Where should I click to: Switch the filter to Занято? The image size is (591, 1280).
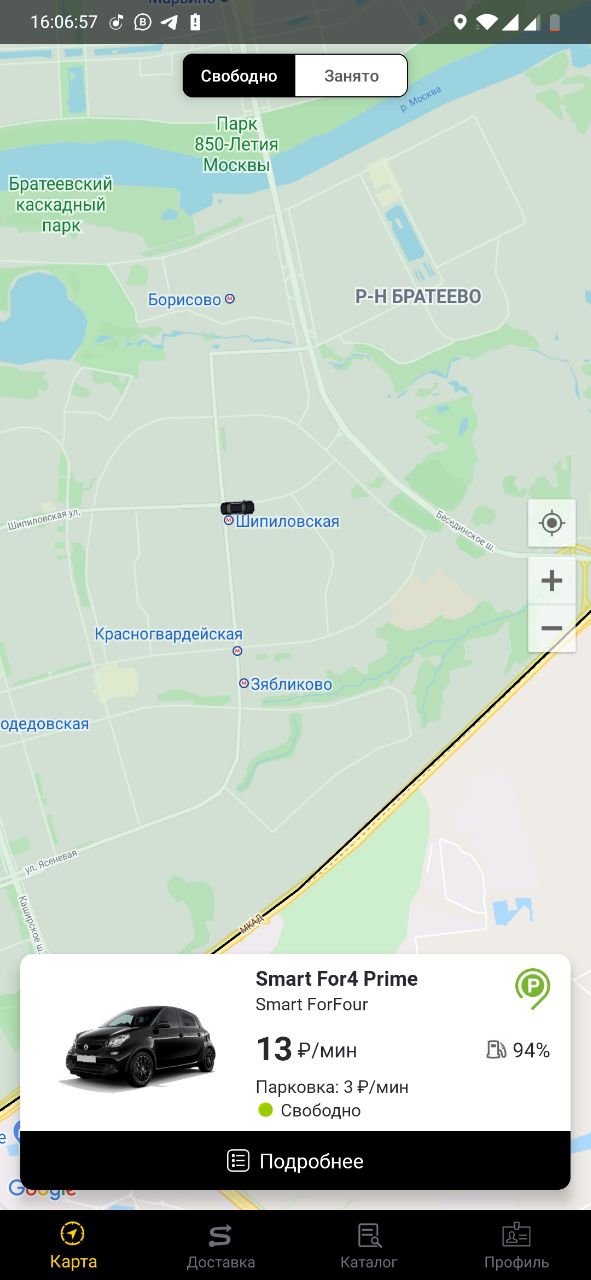[351, 76]
